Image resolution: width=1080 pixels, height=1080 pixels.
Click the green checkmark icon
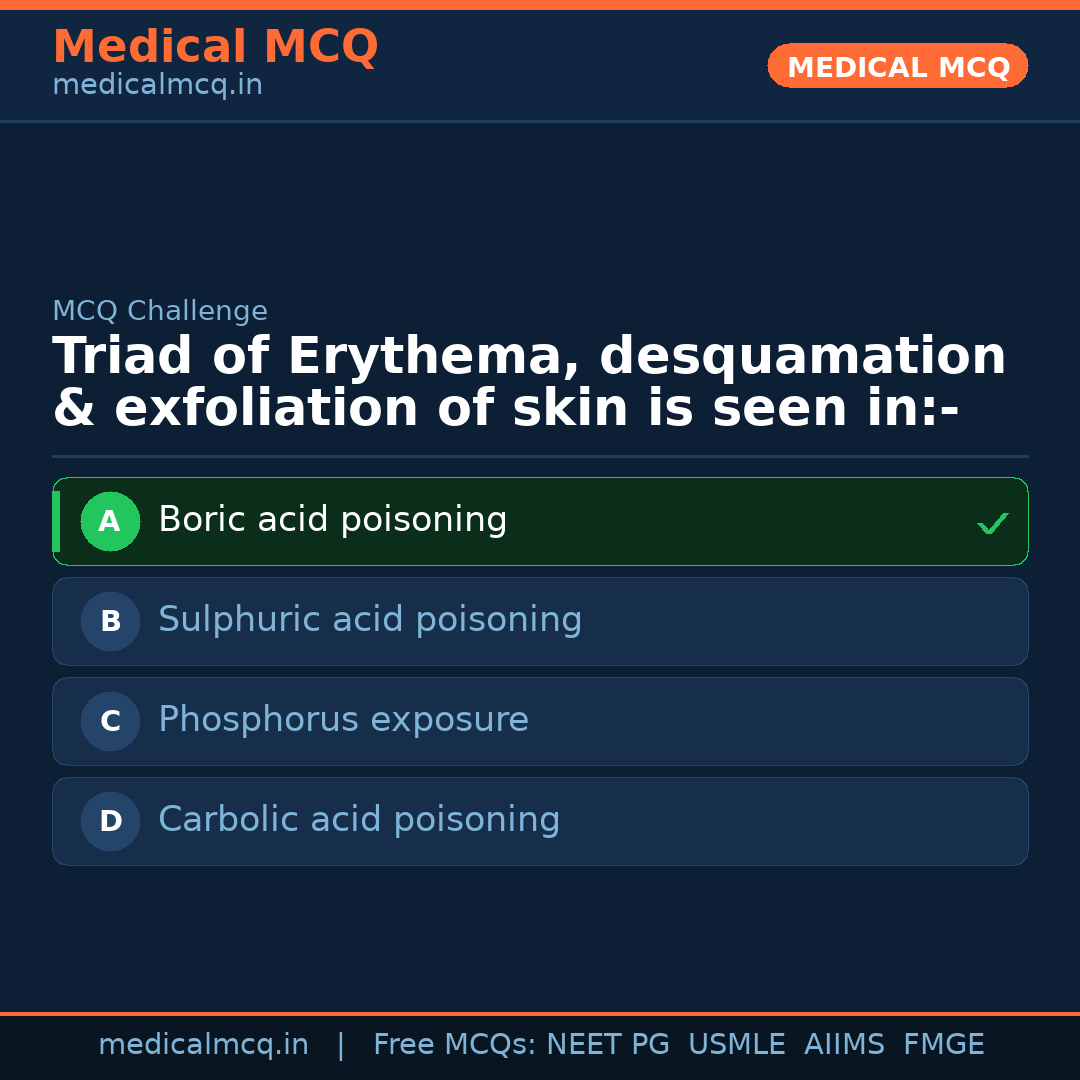[x=992, y=523]
